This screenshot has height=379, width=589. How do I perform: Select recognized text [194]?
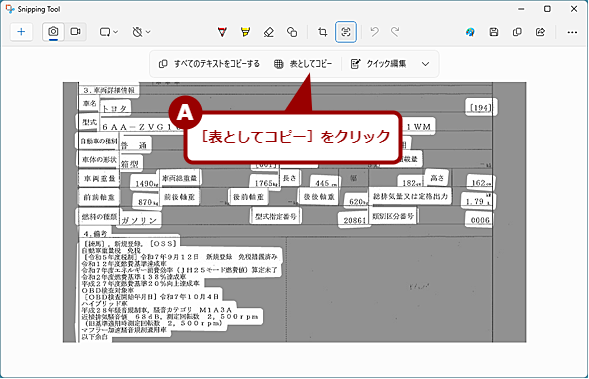click(x=480, y=108)
